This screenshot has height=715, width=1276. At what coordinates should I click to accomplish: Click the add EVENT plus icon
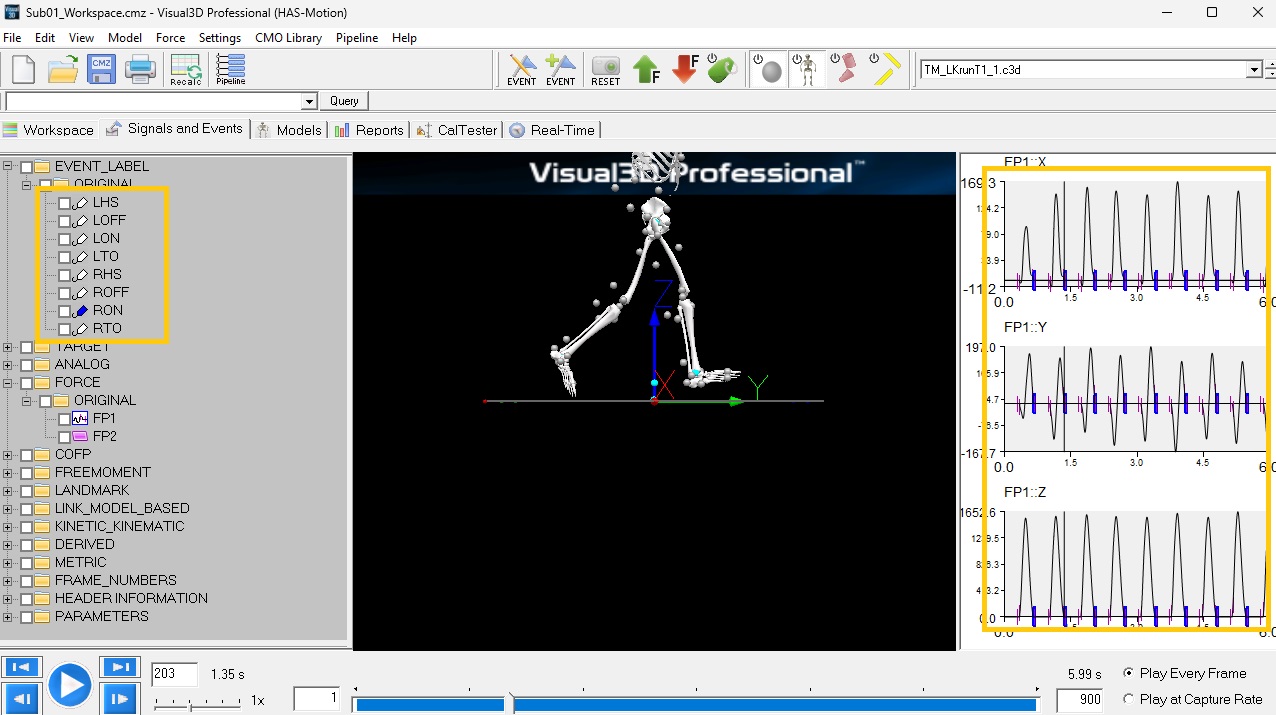560,70
